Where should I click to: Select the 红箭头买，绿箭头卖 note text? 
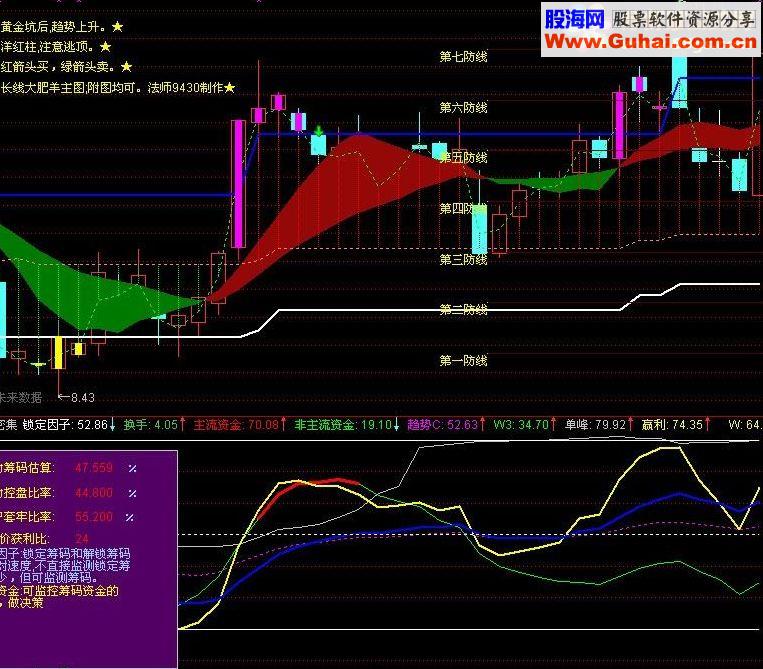pyautogui.click(x=60, y=67)
